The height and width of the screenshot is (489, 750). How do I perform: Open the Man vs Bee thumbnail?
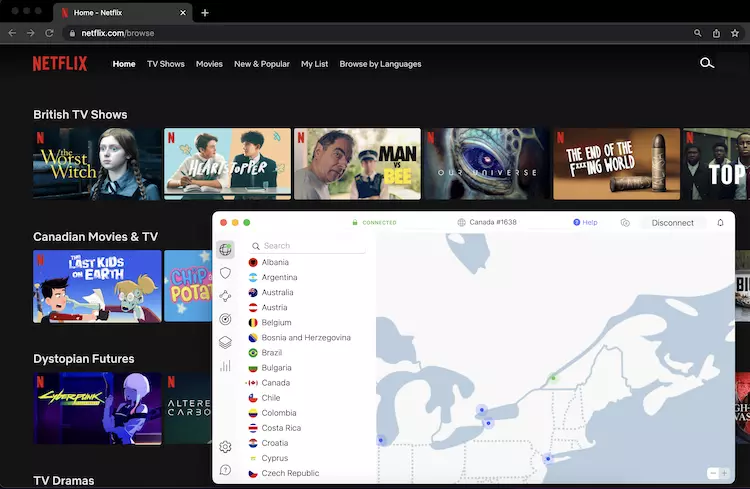[357, 164]
